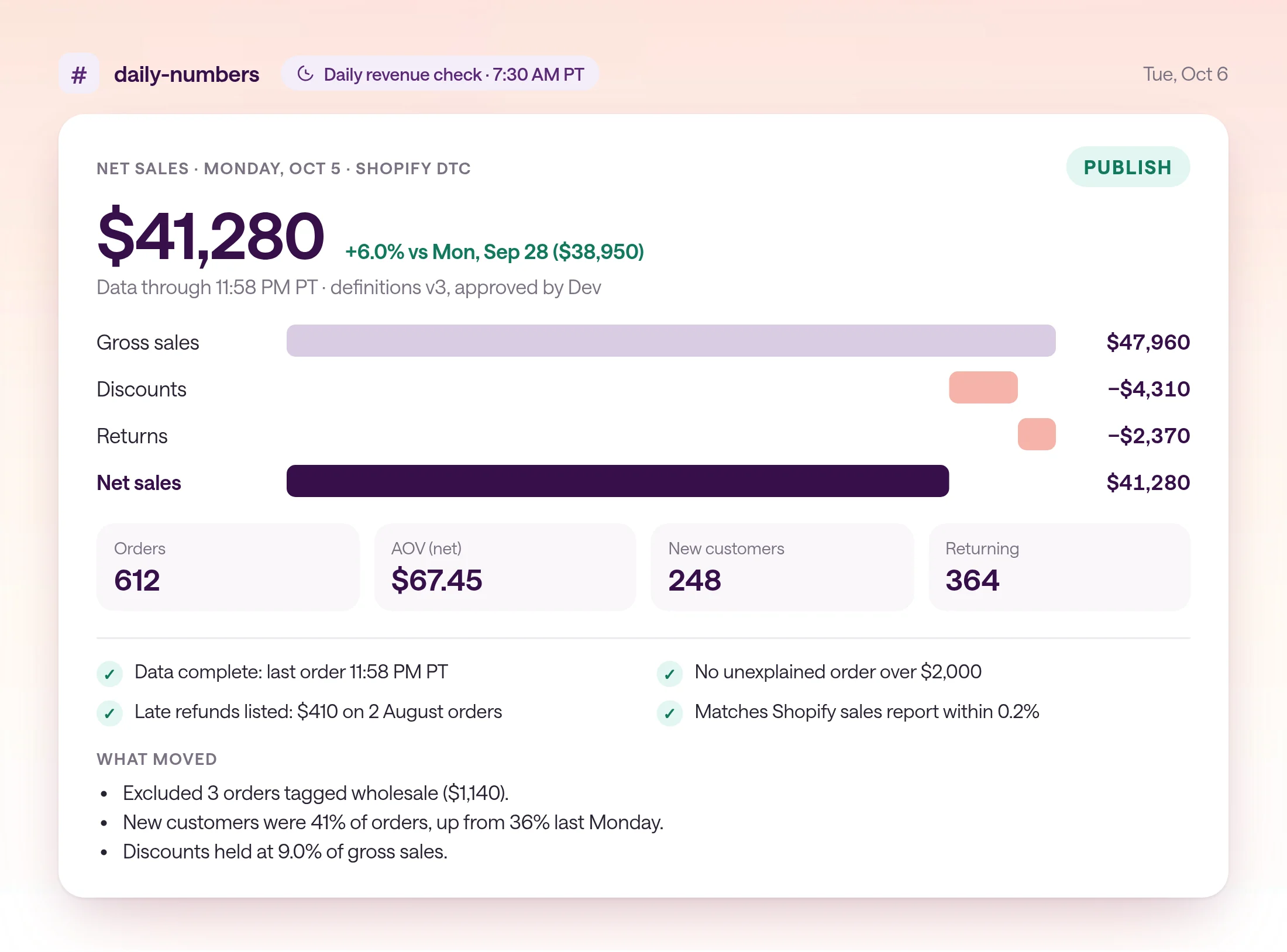The image size is (1287, 952).
Task: Click the Returns row label
Action: 132,436
